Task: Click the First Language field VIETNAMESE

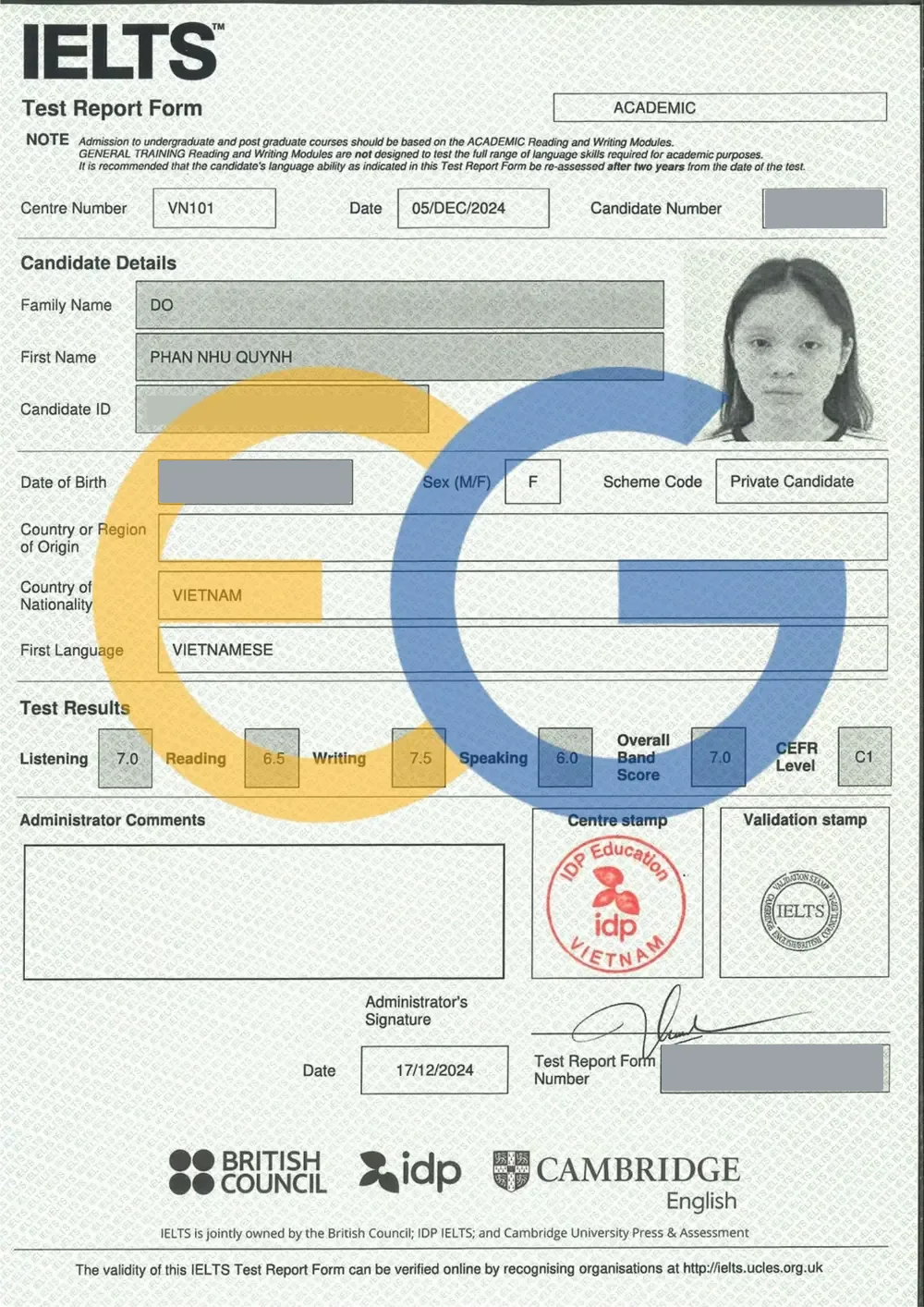Action: (523, 649)
